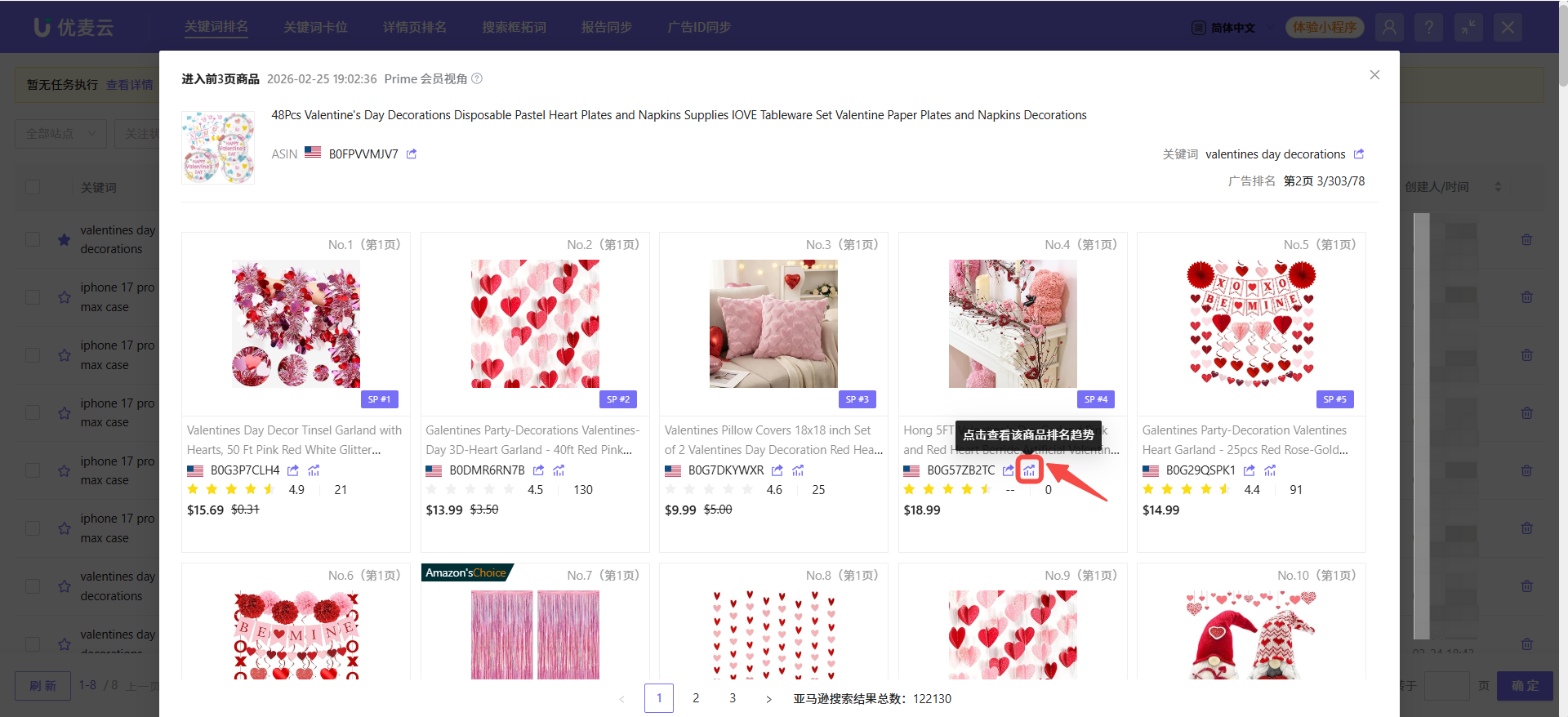This screenshot has height=717, width=1568.
Task: Click 查看详情 task details link
Action: [129, 85]
